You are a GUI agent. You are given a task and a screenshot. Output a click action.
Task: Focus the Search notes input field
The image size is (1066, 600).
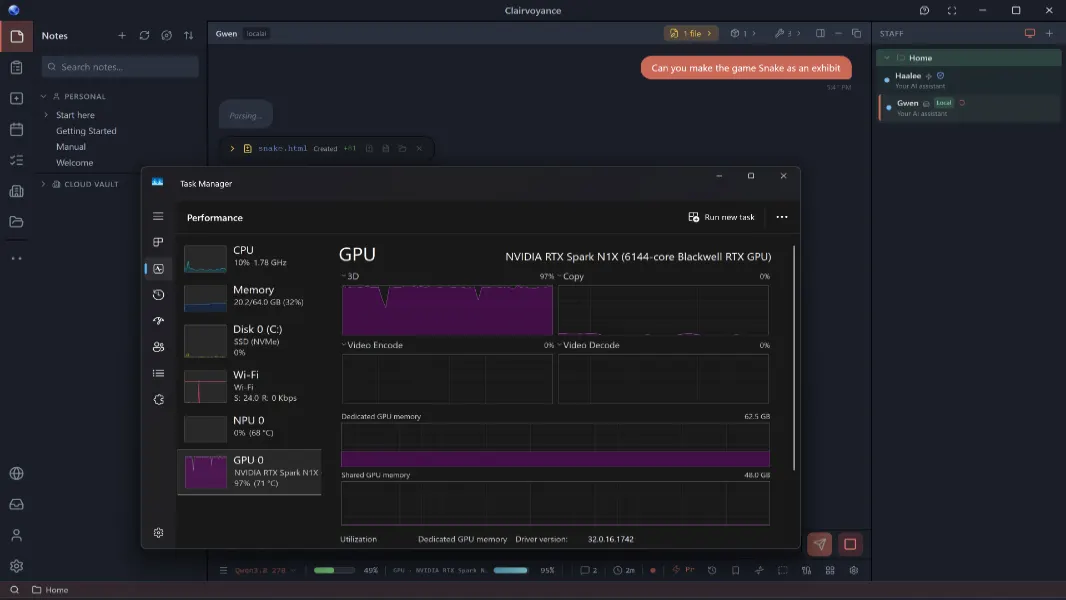tap(120, 67)
